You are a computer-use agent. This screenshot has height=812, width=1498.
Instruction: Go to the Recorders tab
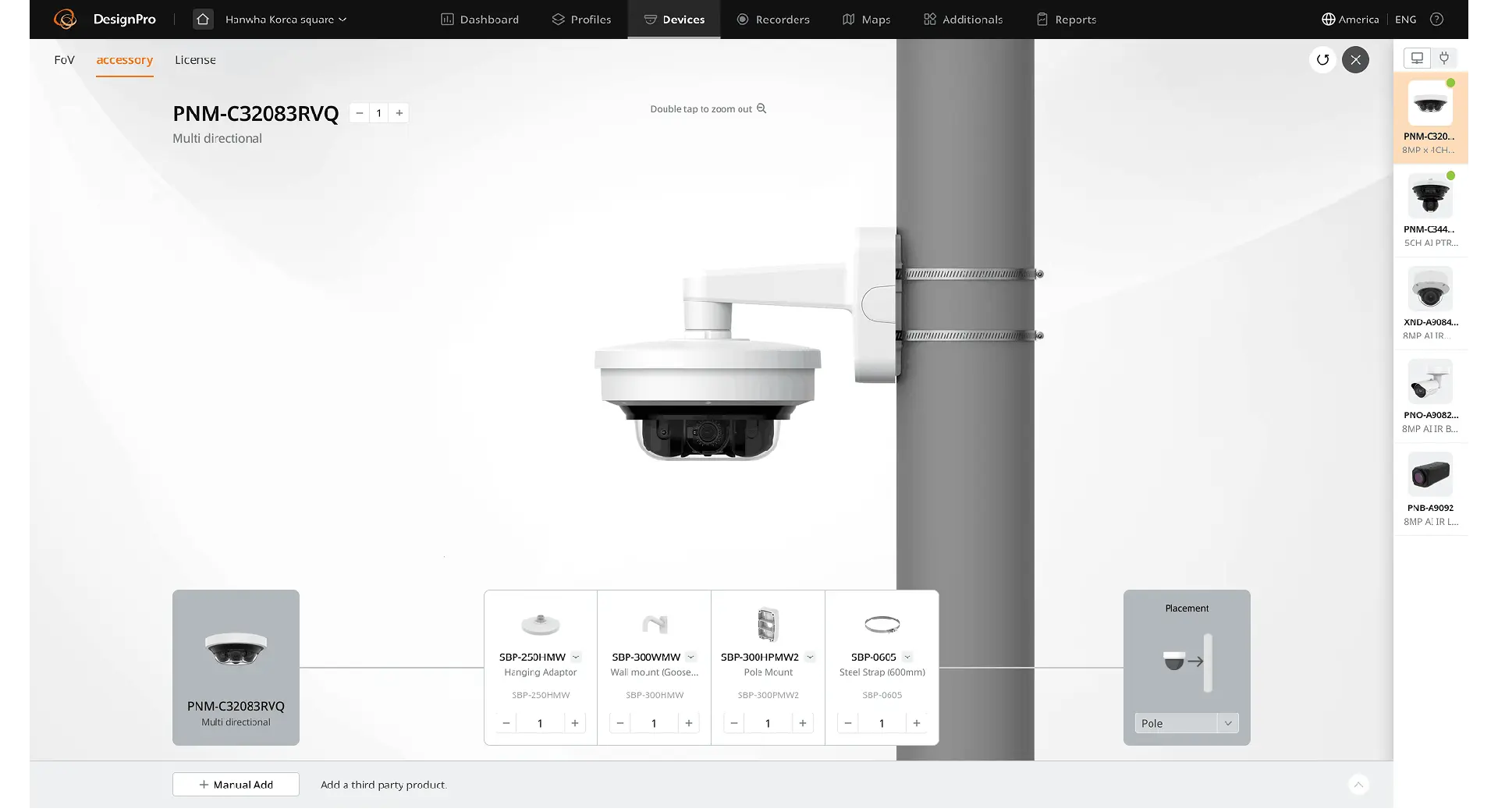tap(773, 20)
